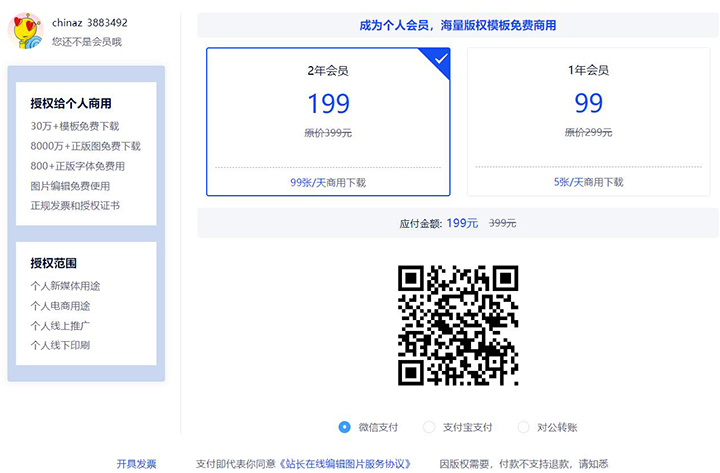This screenshot has height=473, width=720.
Task: Click 99张/天商用下载 text
Action: pos(328,183)
